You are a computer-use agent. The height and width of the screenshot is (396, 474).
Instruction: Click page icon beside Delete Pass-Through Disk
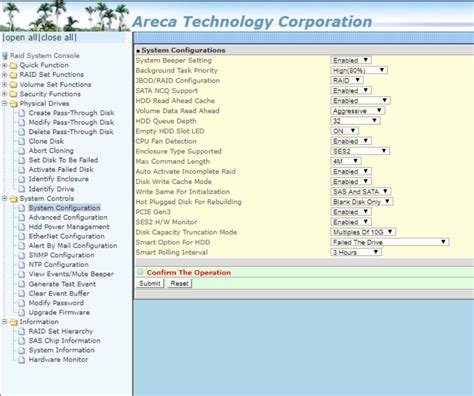(22, 132)
